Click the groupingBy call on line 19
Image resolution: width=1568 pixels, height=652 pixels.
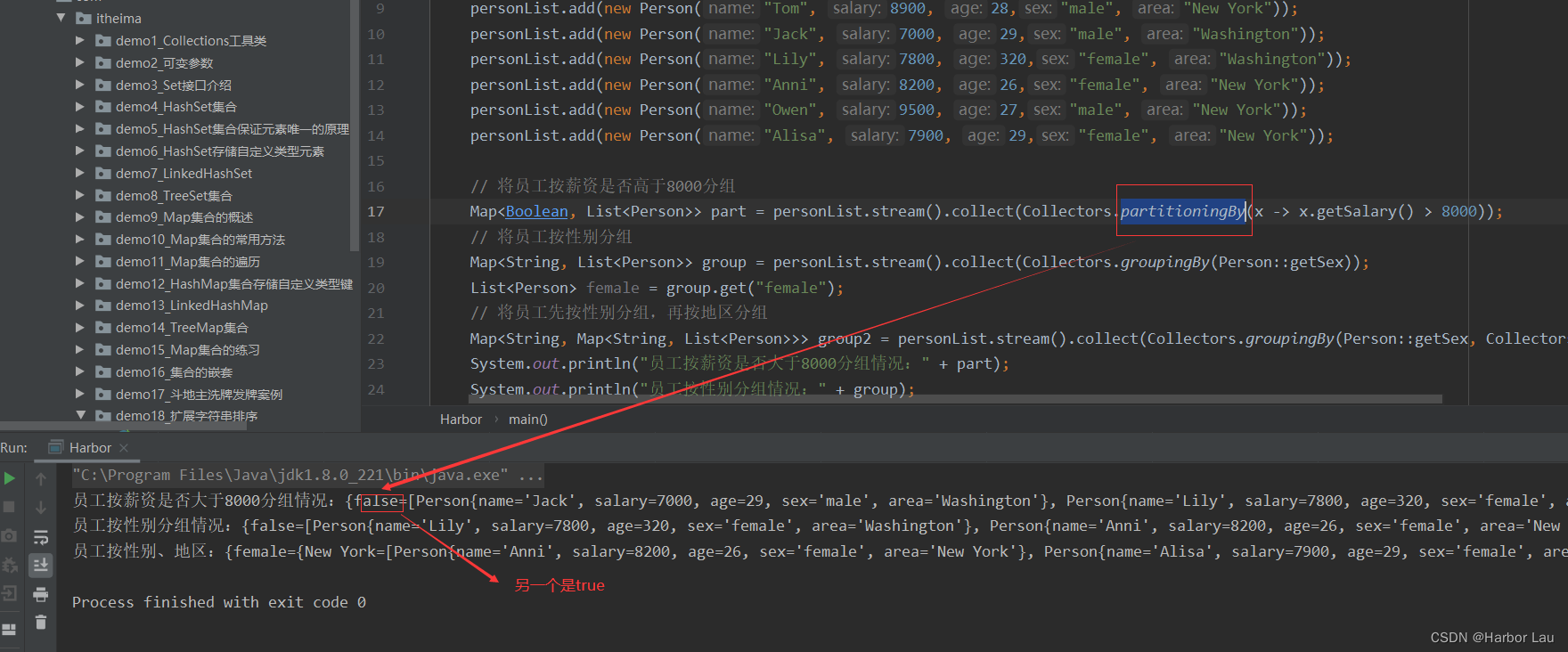pyautogui.click(x=1164, y=262)
